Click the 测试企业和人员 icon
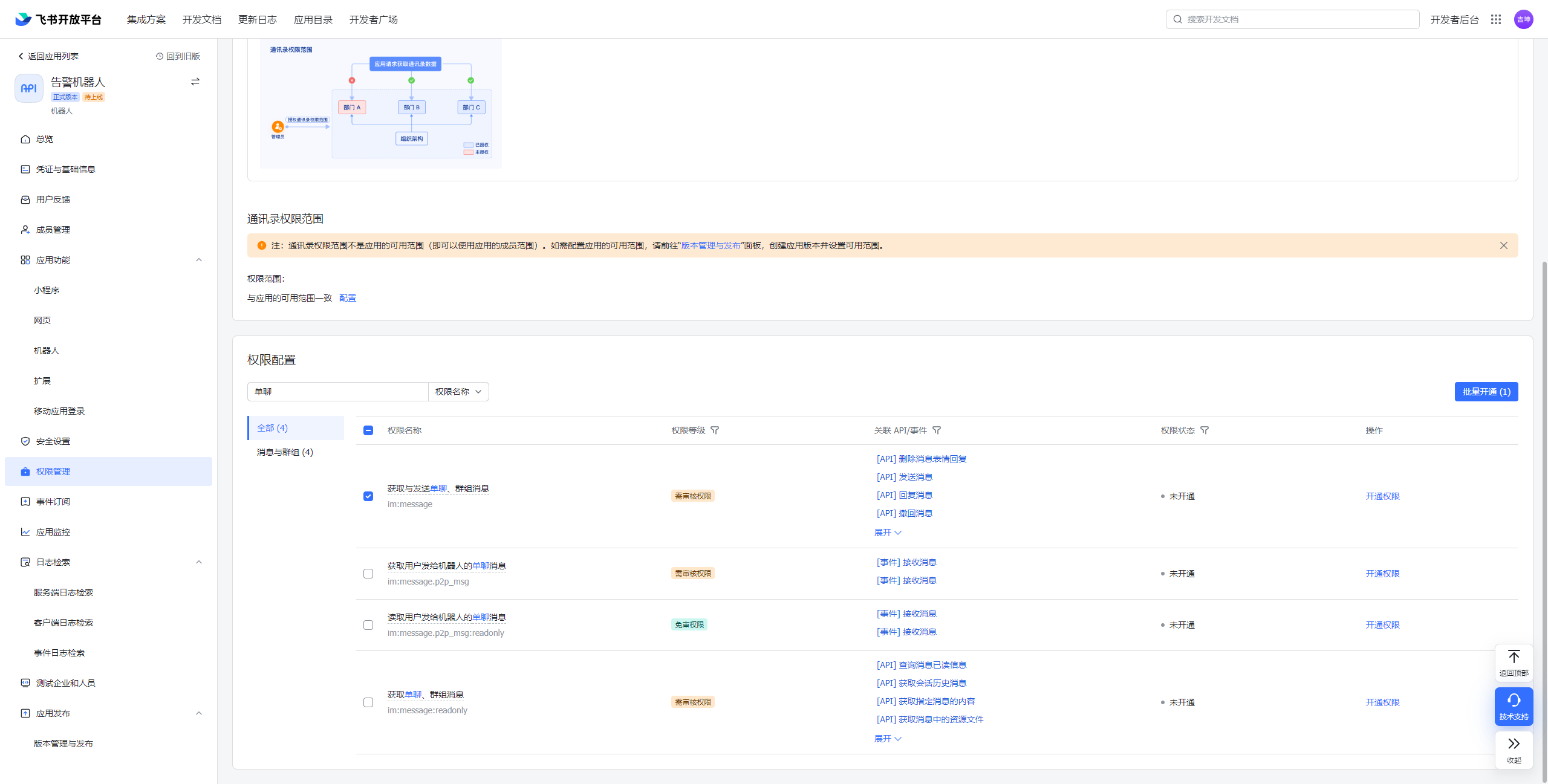The image size is (1548, 784). tap(25, 683)
